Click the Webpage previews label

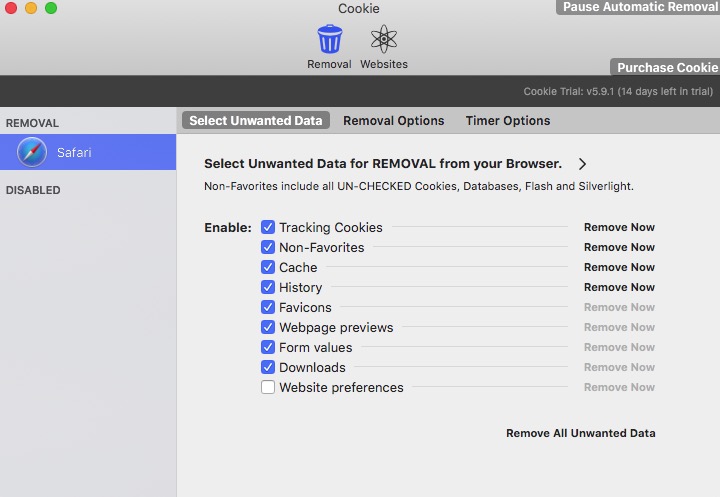pos(336,327)
